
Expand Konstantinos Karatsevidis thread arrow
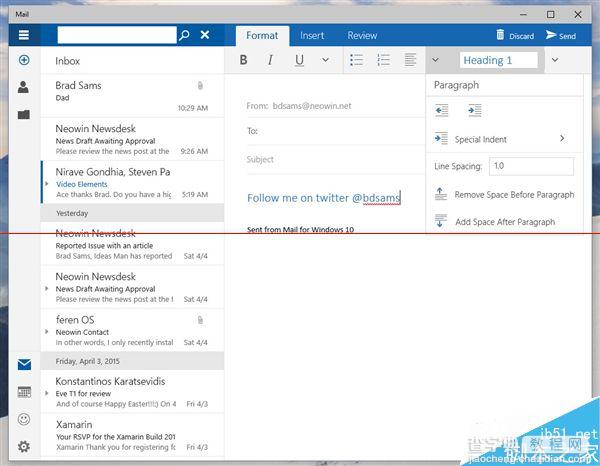(x=47, y=393)
